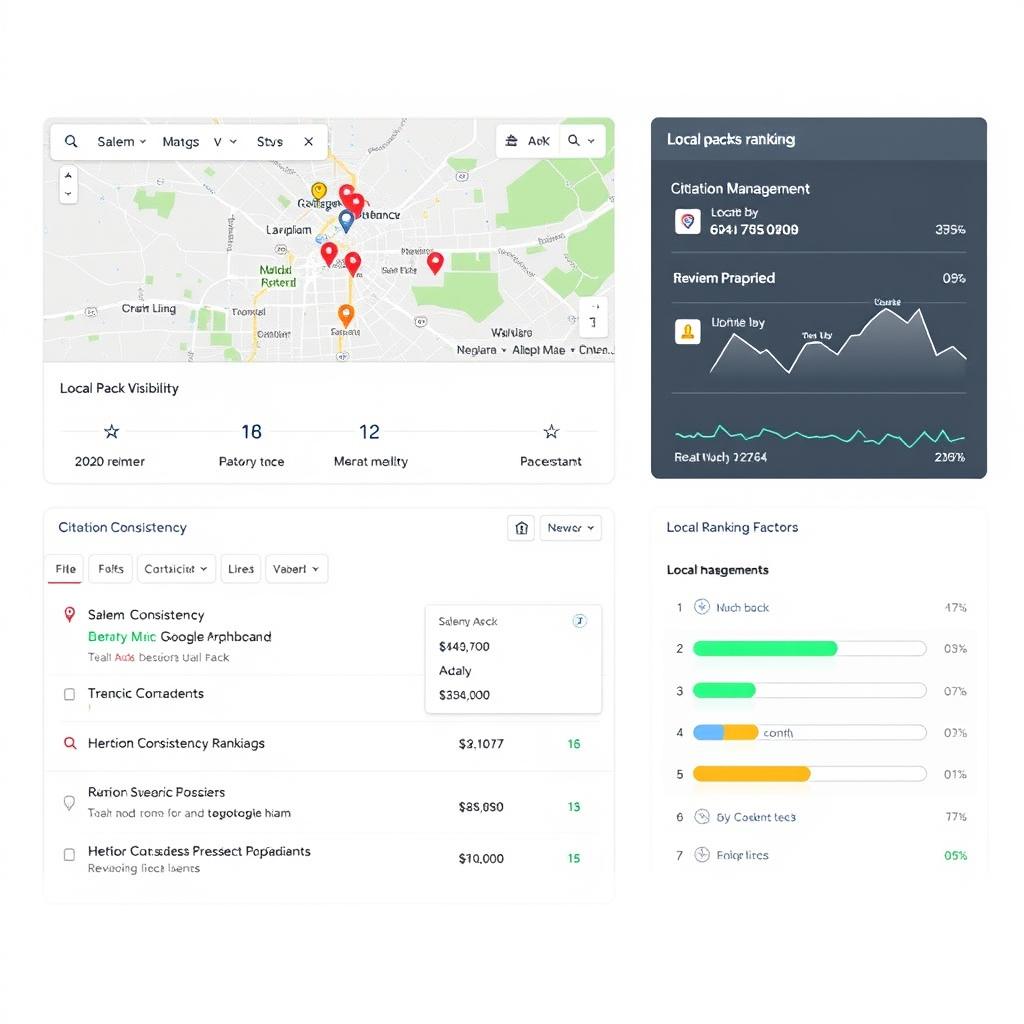
Task: Enable the Rurion Svearic Posciers row checkbox
Action: click(69, 803)
